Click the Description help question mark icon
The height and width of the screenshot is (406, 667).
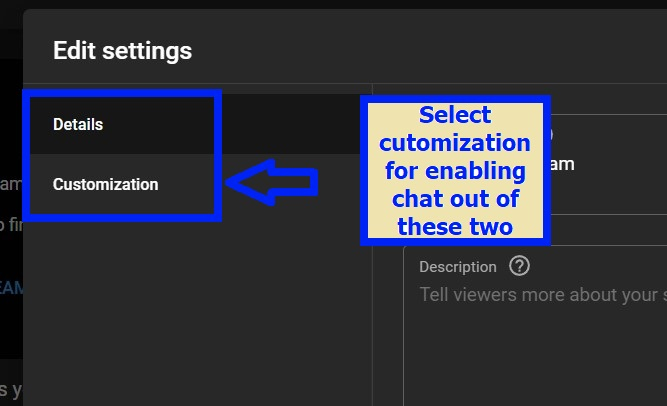click(x=518, y=267)
